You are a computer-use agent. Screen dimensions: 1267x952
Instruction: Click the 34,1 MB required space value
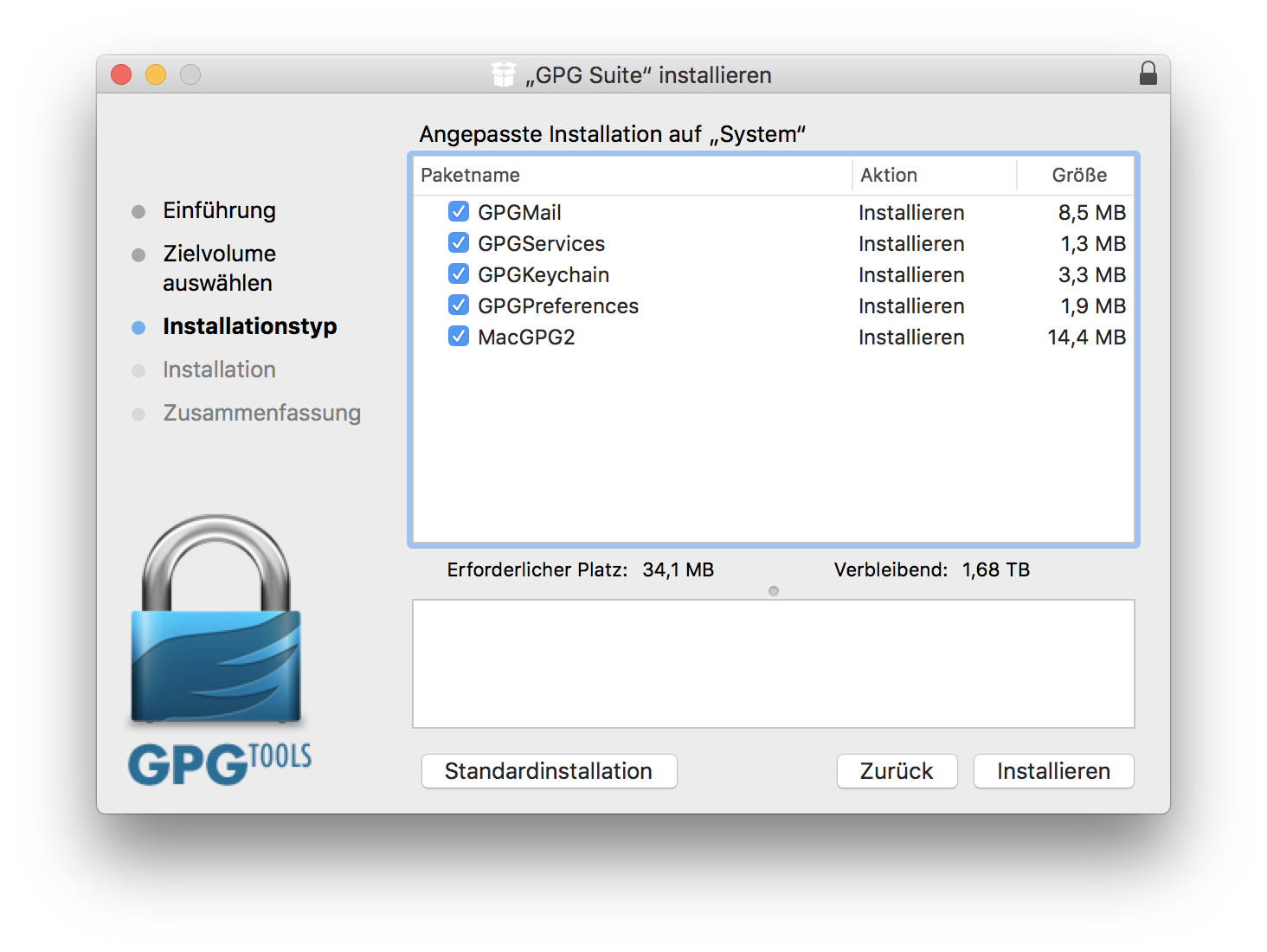click(679, 569)
